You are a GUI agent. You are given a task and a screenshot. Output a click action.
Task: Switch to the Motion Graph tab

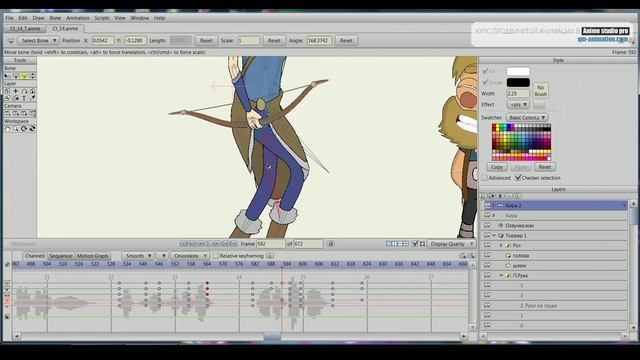pos(93,256)
